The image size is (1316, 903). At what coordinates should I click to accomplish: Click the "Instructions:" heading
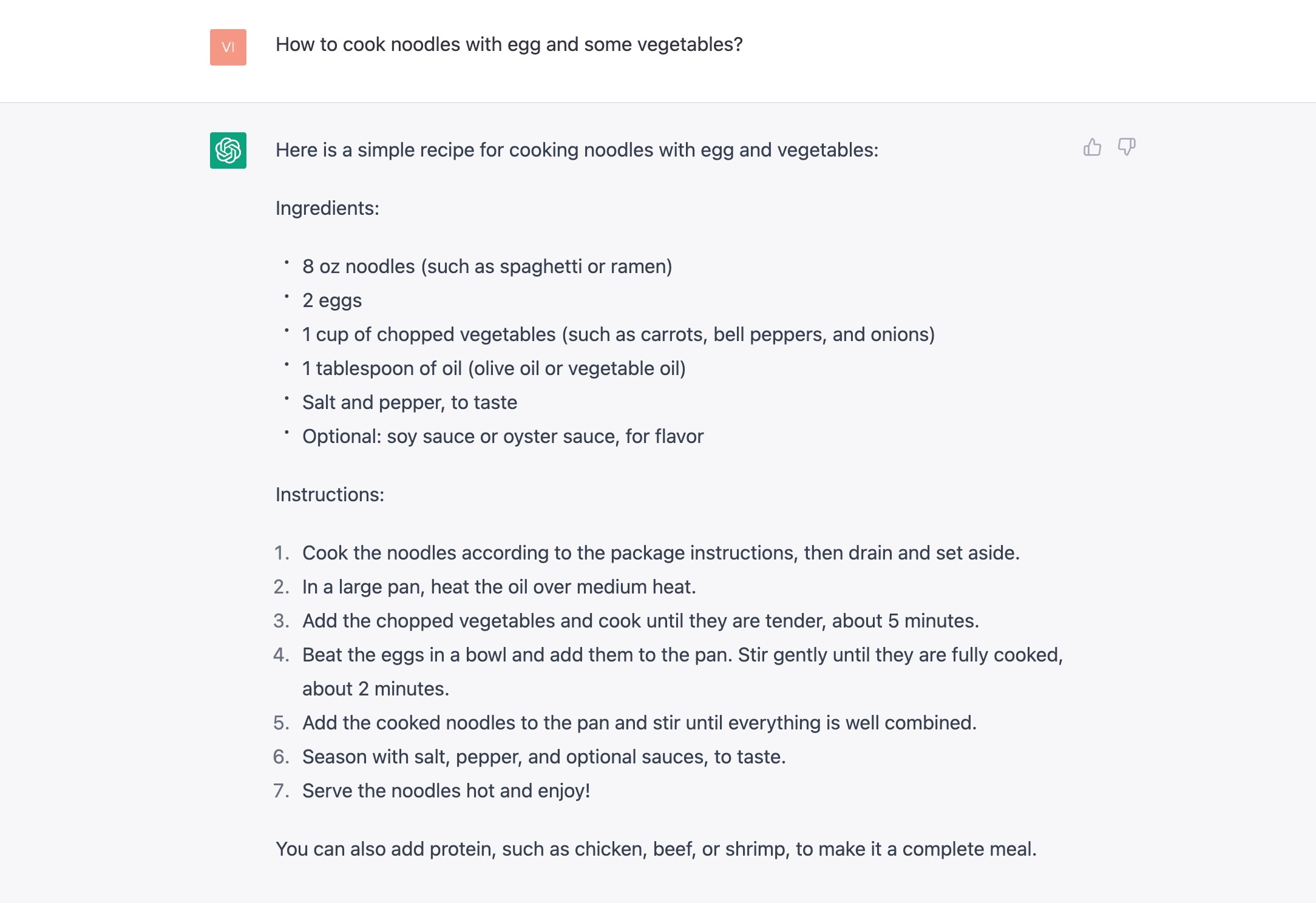[x=330, y=495]
